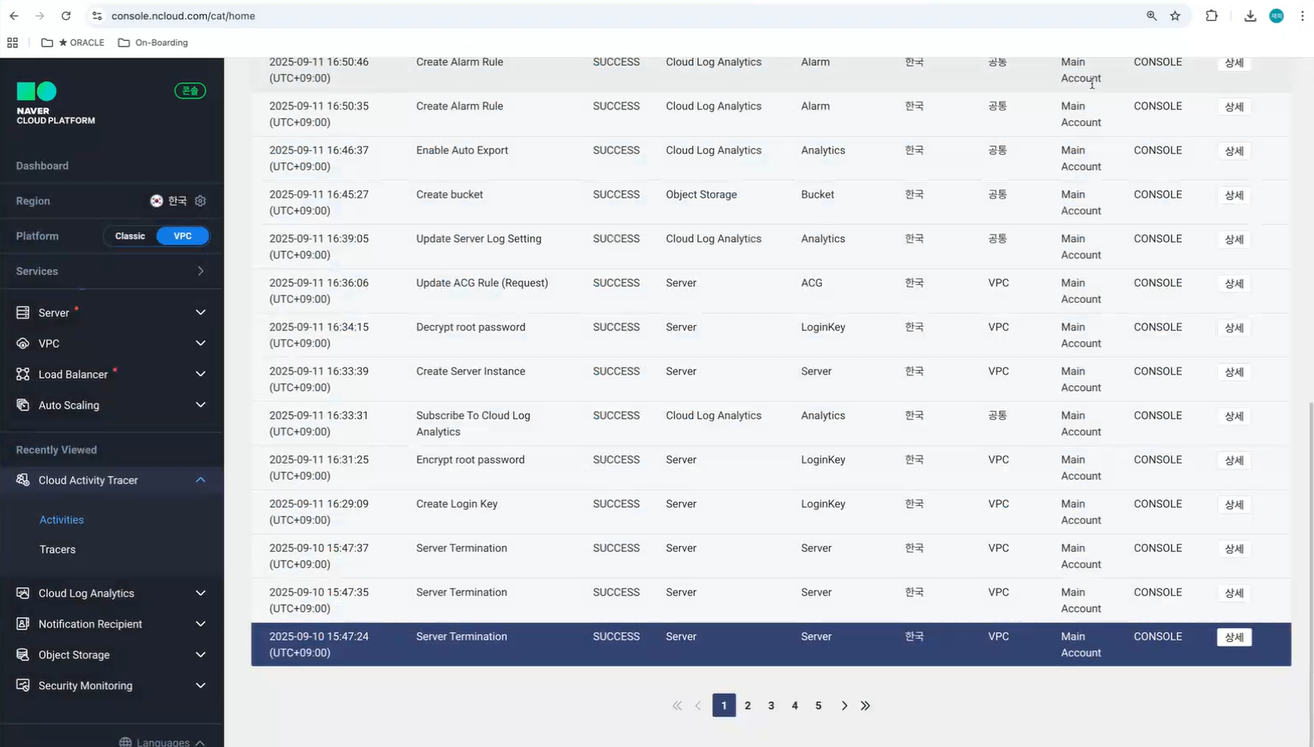Go to page 3 of results
Image resolution: width=1314 pixels, height=747 pixels.
pos(771,706)
